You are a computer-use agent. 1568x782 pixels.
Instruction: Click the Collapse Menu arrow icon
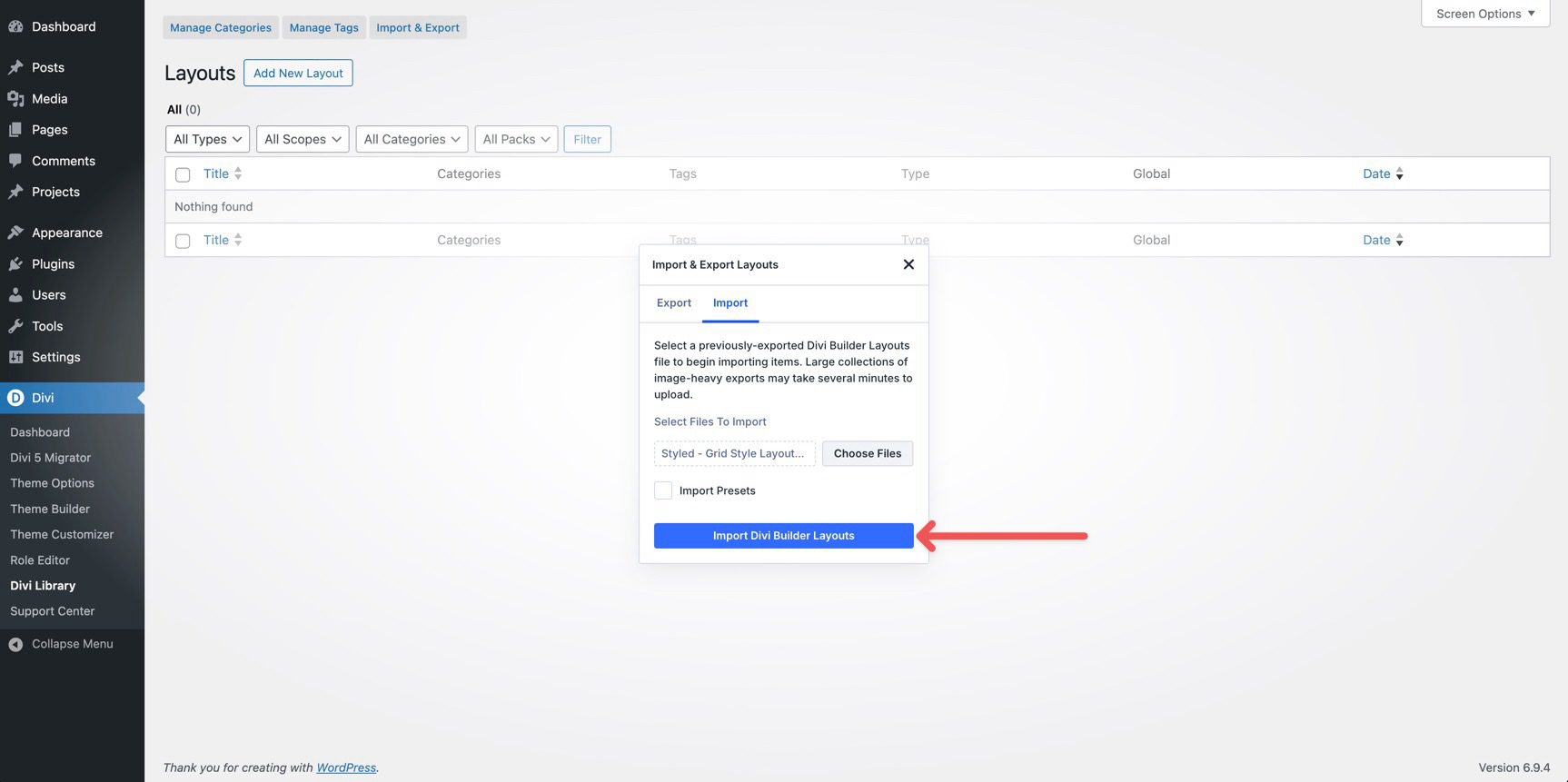pyautogui.click(x=15, y=644)
